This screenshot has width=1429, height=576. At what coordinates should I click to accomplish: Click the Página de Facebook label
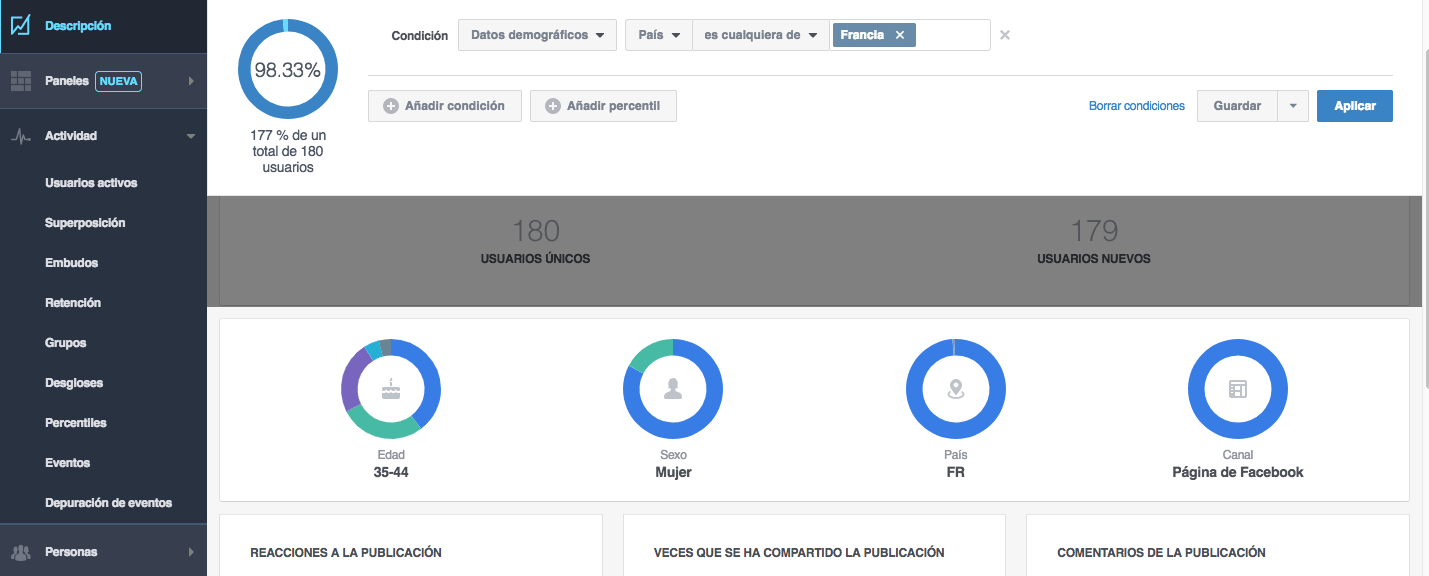coord(1238,472)
